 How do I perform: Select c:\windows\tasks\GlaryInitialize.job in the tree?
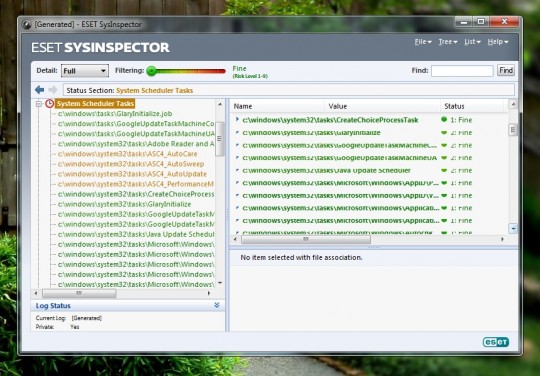click(x=115, y=114)
